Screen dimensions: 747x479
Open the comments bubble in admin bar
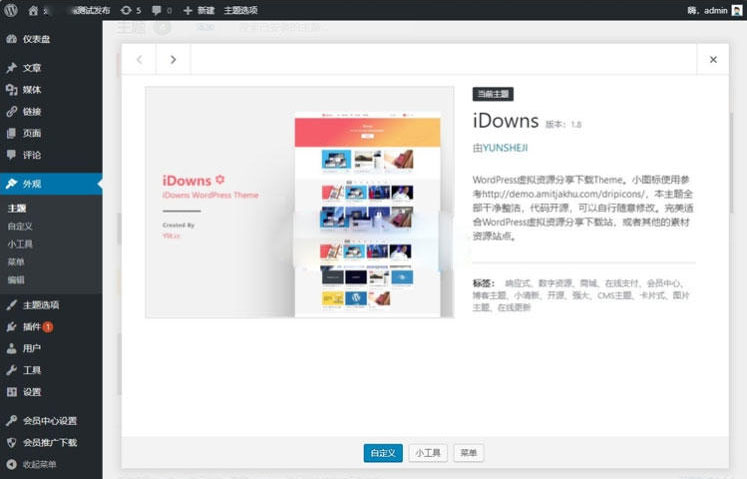(x=162, y=10)
